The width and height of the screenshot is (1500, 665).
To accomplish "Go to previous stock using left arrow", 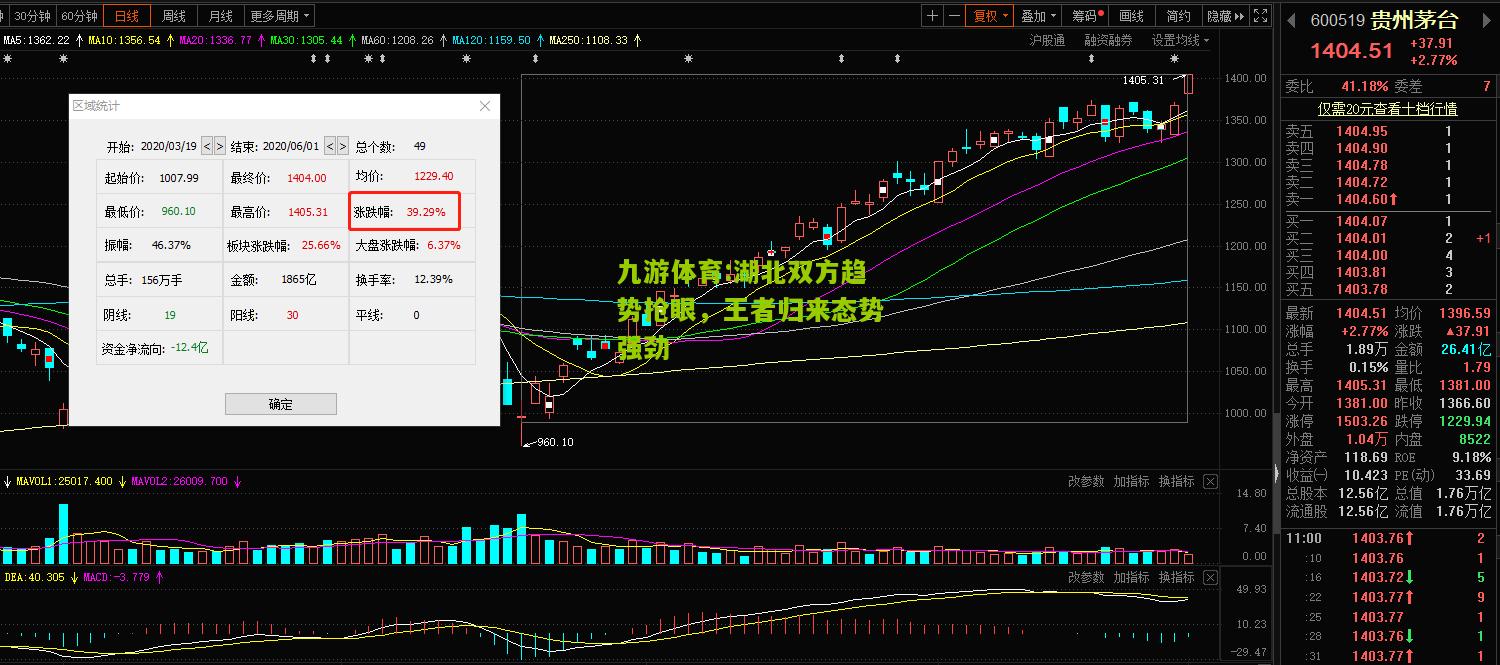I will [x=1291, y=19].
